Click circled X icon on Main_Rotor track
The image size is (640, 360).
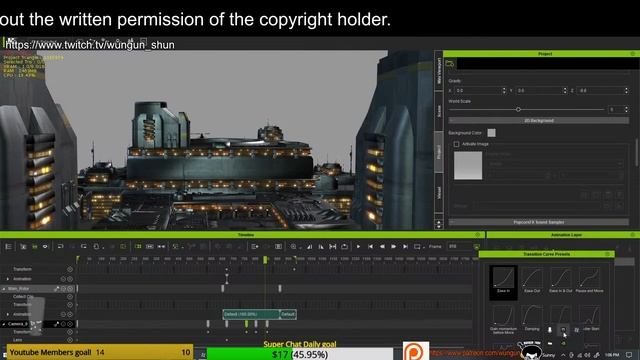click(70, 289)
